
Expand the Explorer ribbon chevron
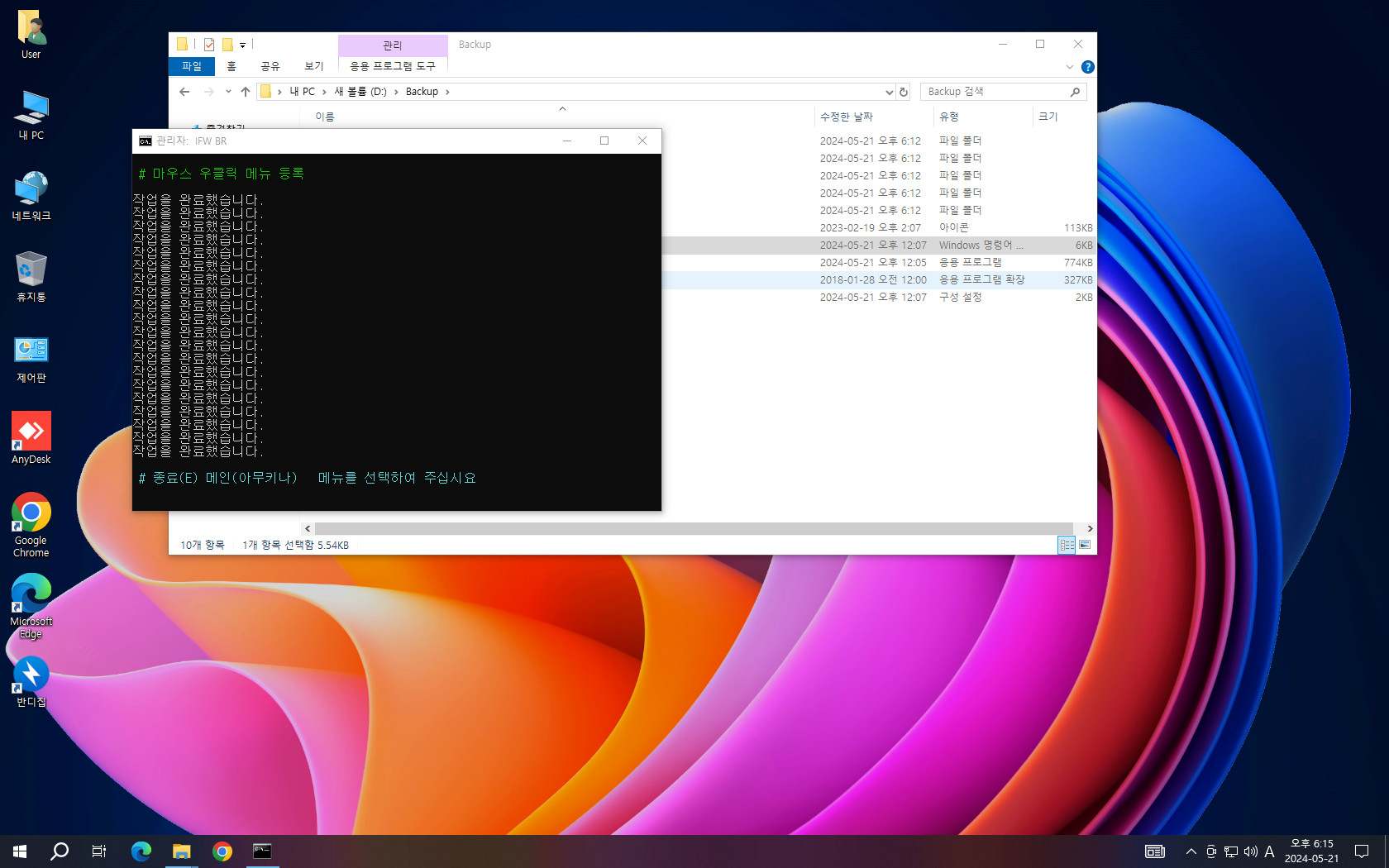tap(1070, 67)
